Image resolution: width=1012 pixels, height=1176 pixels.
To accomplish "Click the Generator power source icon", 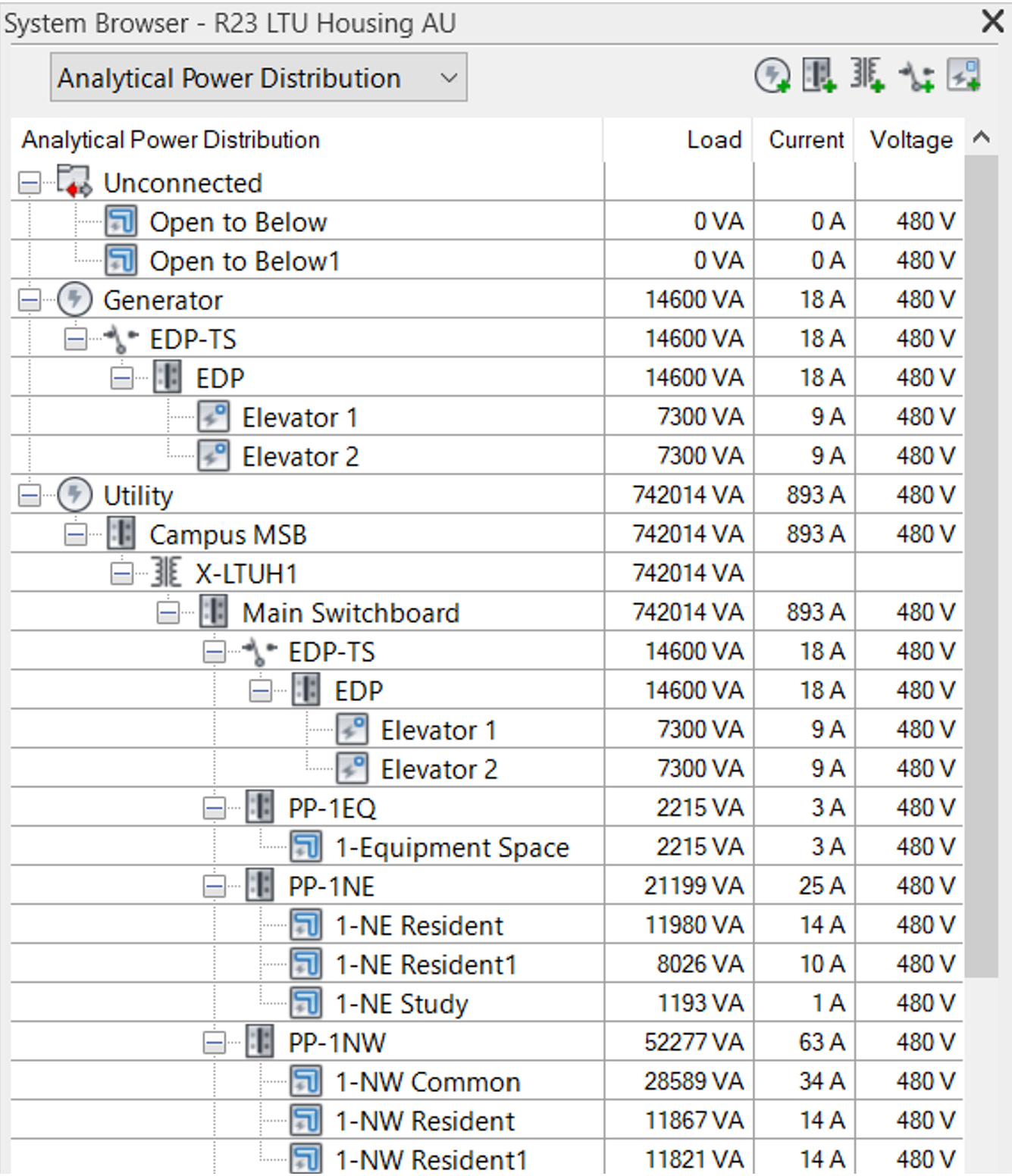I will (x=74, y=300).
